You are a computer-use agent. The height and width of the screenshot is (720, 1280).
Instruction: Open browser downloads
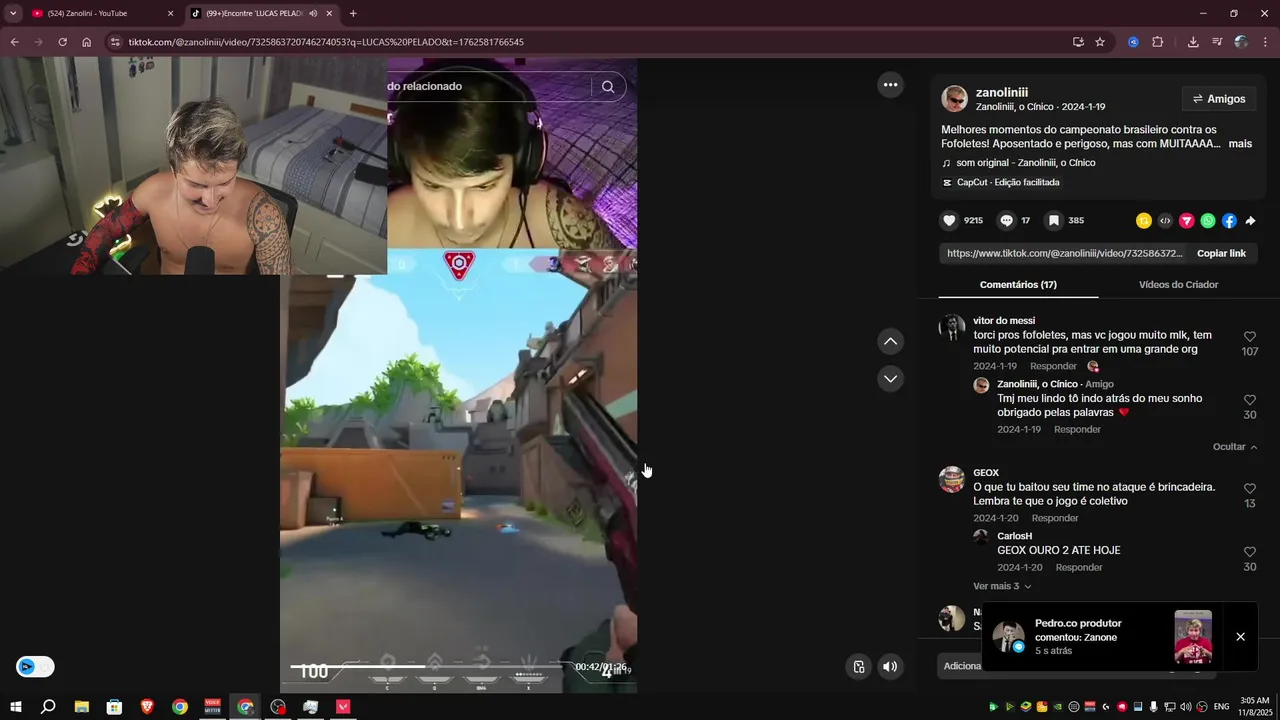pyautogui.click(x=1193, y=42)
